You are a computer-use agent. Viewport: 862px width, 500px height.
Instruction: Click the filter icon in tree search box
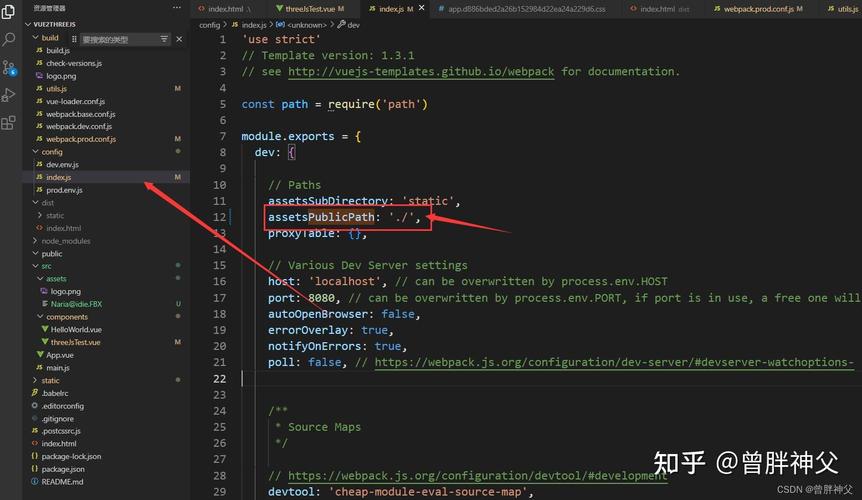pyautogui.click(x=164, y=39)
